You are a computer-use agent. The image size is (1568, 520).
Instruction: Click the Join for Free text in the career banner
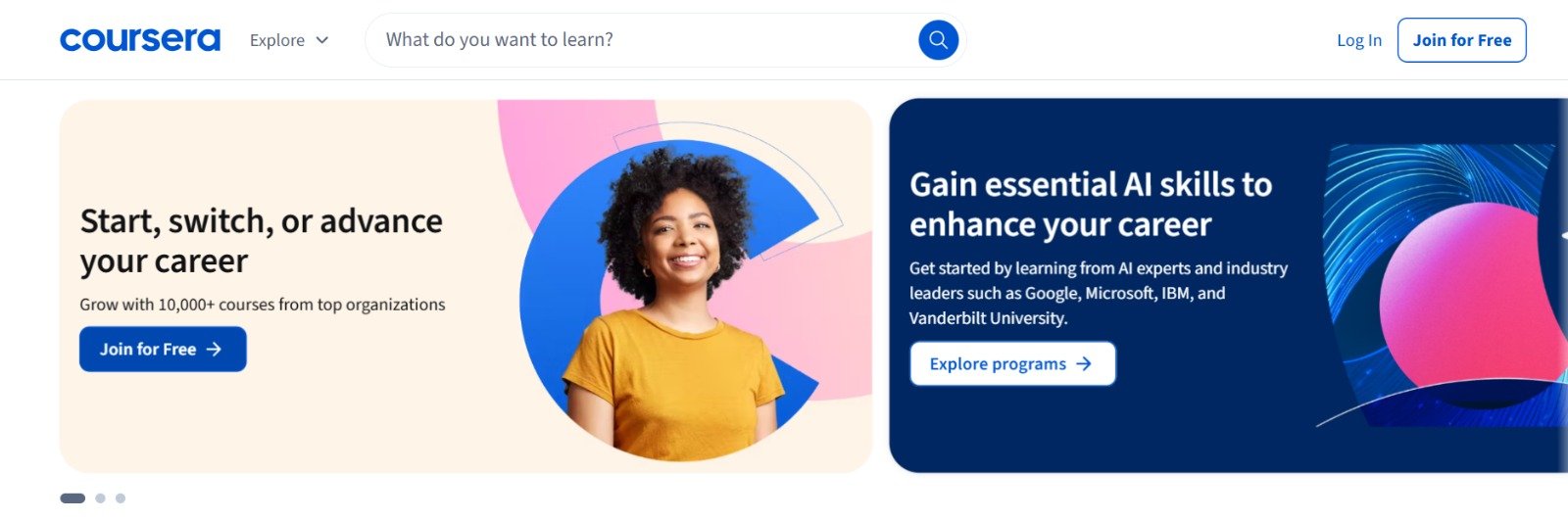click(x=148, y=350)
